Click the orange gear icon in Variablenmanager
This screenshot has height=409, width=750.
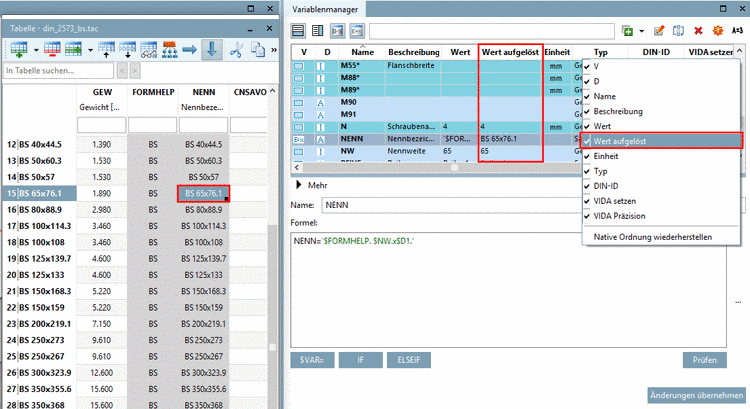(x=716, y=32)
